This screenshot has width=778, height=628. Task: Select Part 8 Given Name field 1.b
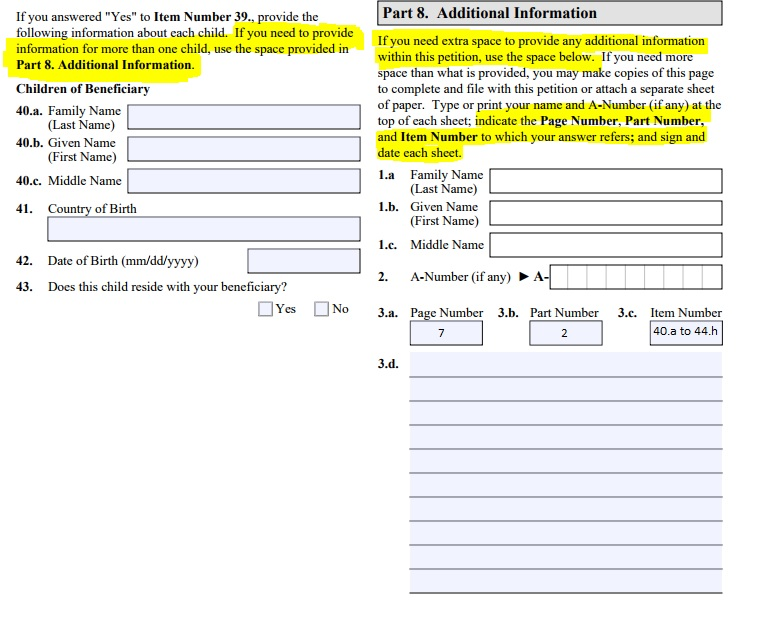pyautogui.click(x=605, y=213)
